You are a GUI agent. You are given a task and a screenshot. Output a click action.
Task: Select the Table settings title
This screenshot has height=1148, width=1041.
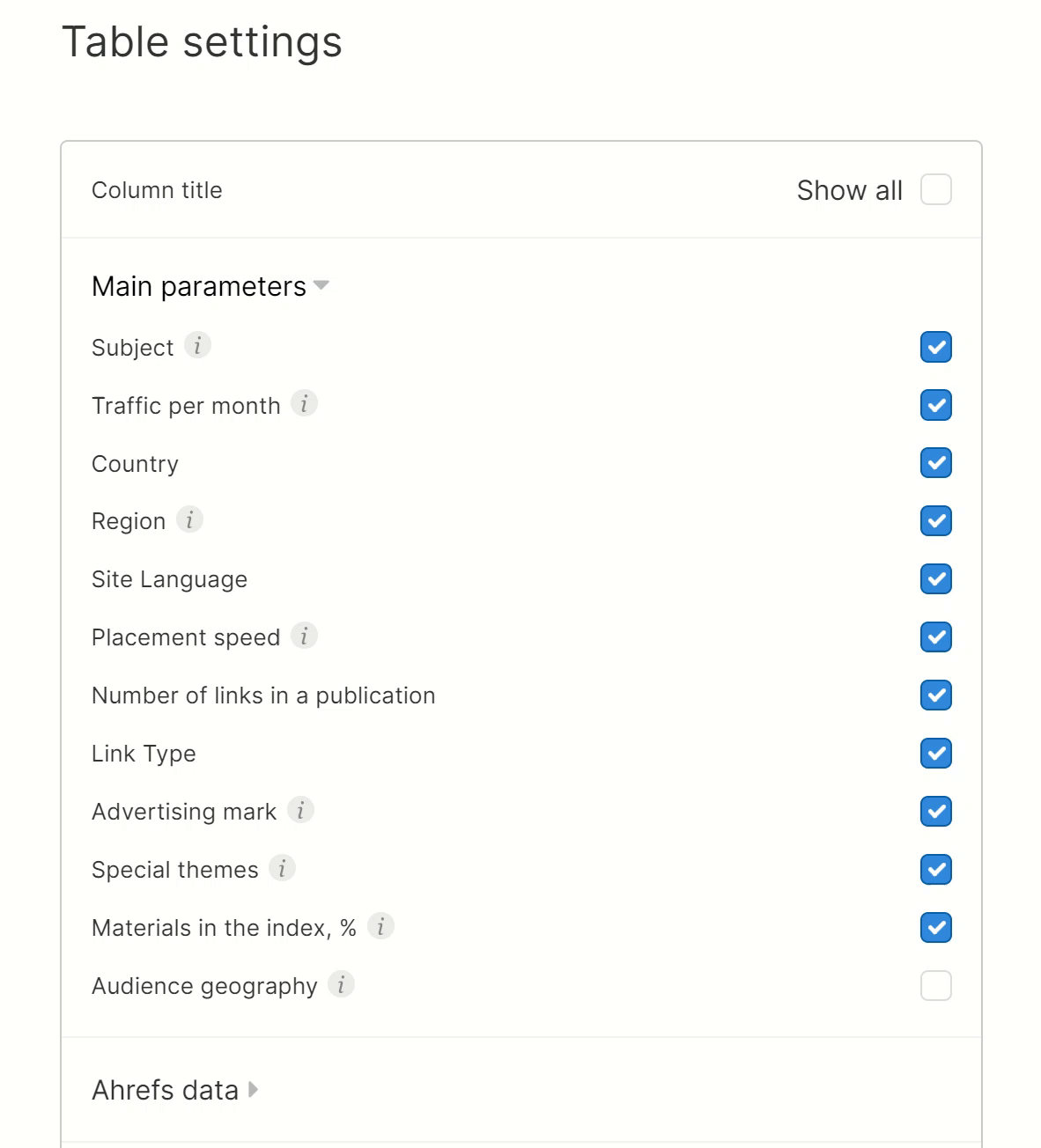click(202, 42)
